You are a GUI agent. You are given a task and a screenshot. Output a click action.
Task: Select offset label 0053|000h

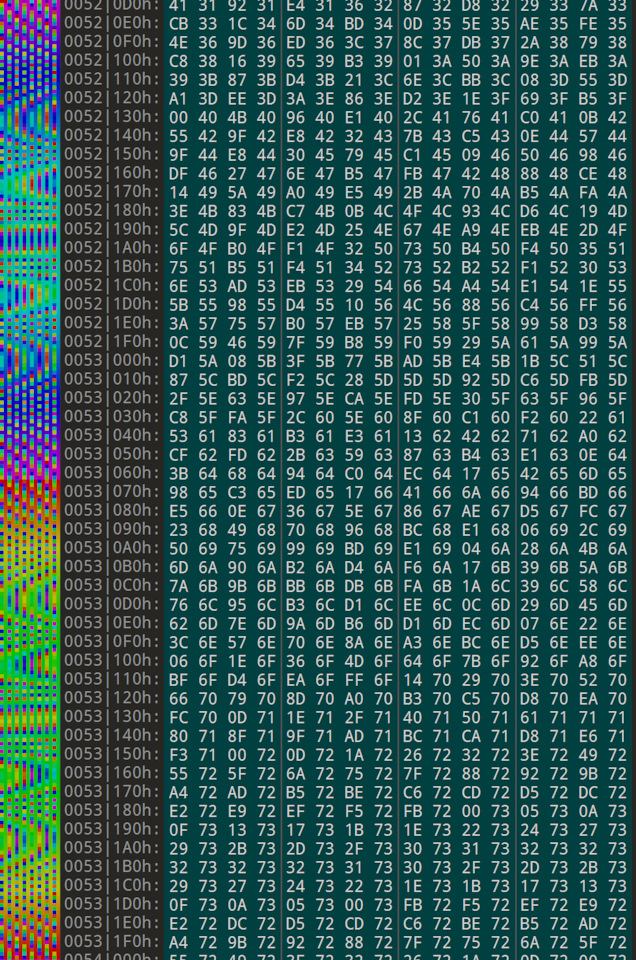point(111,361)
